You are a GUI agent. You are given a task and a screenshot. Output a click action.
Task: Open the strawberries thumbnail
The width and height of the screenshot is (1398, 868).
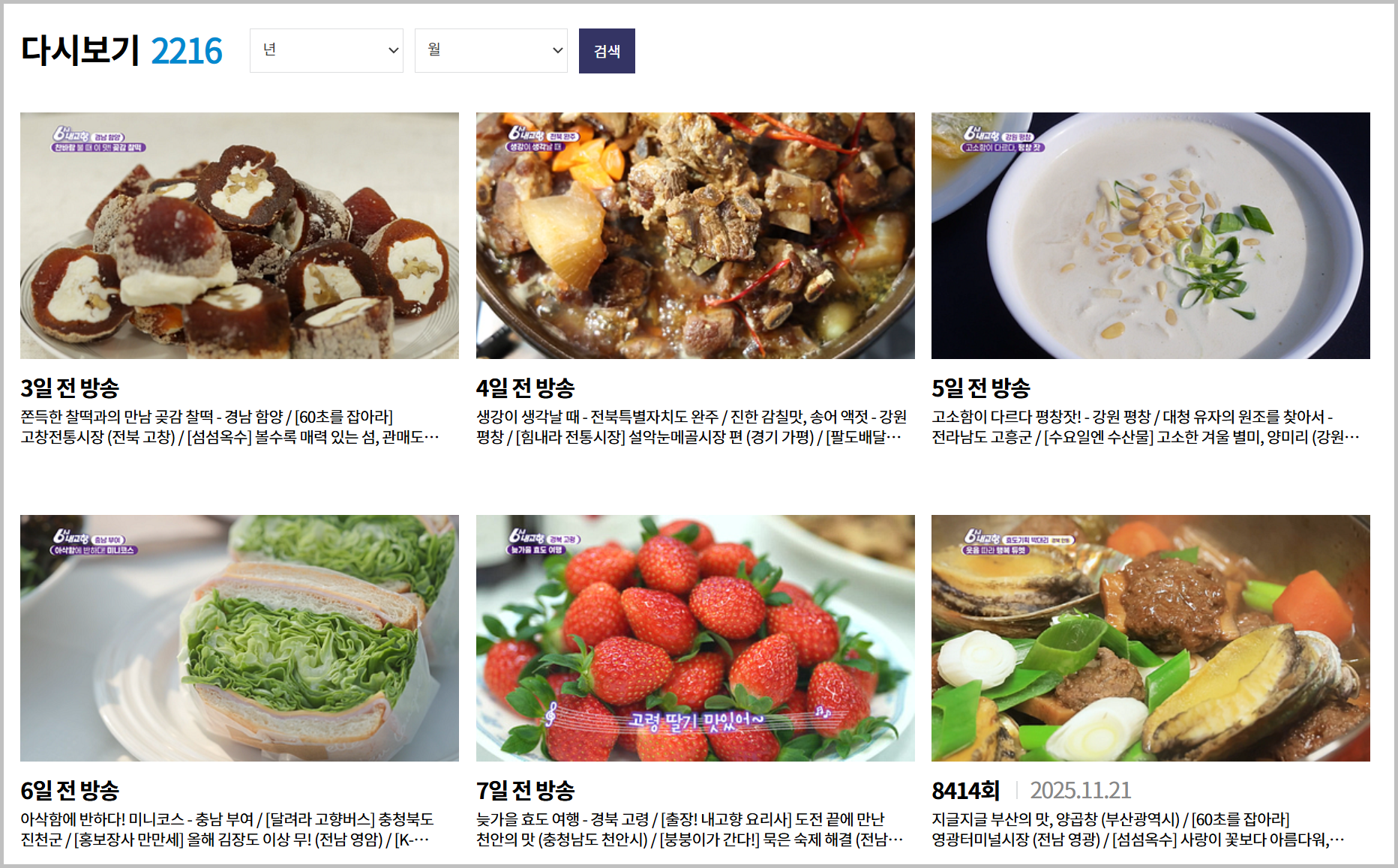(695, 638)
